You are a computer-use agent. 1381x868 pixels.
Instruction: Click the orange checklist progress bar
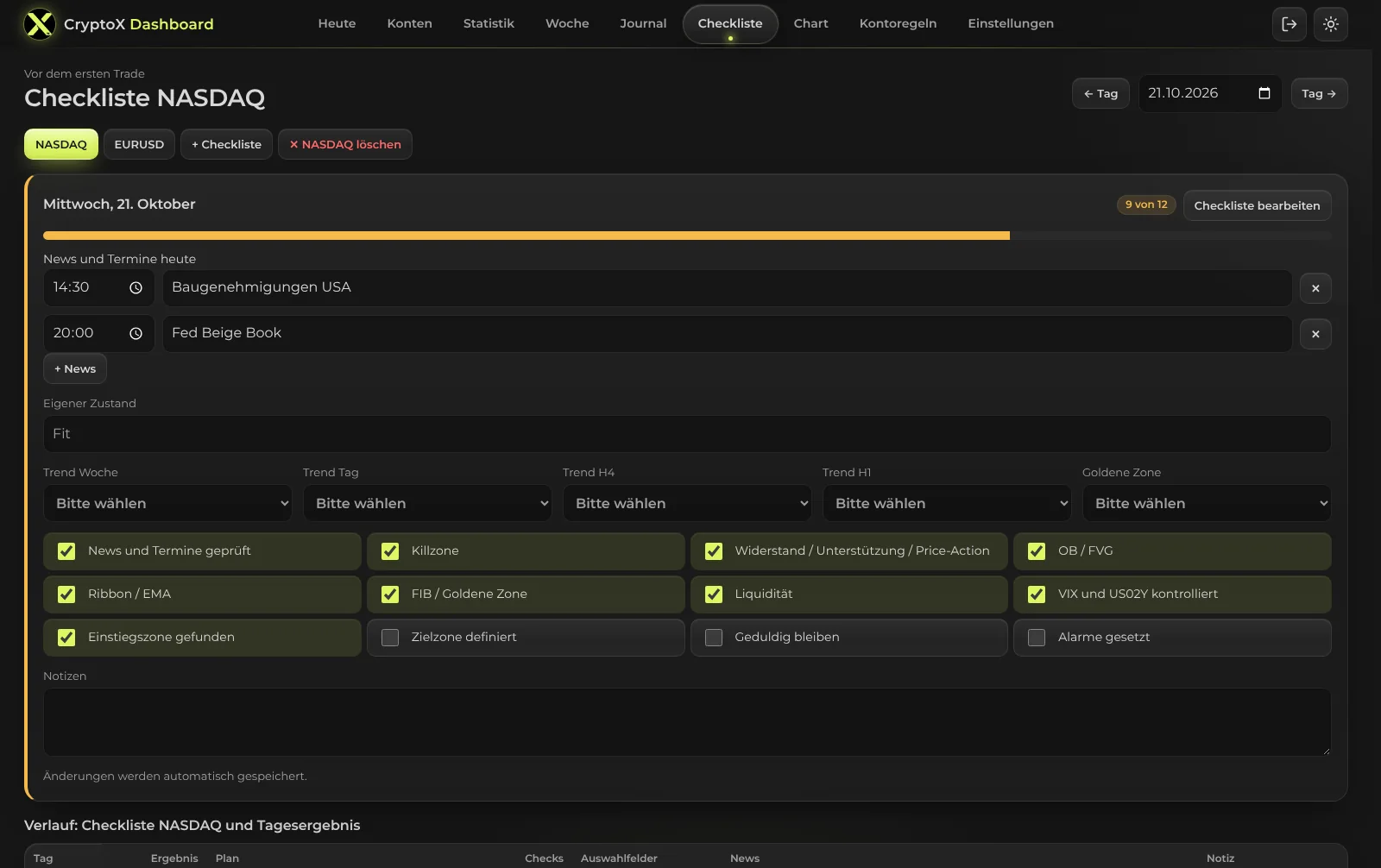(x=527, y=236)
